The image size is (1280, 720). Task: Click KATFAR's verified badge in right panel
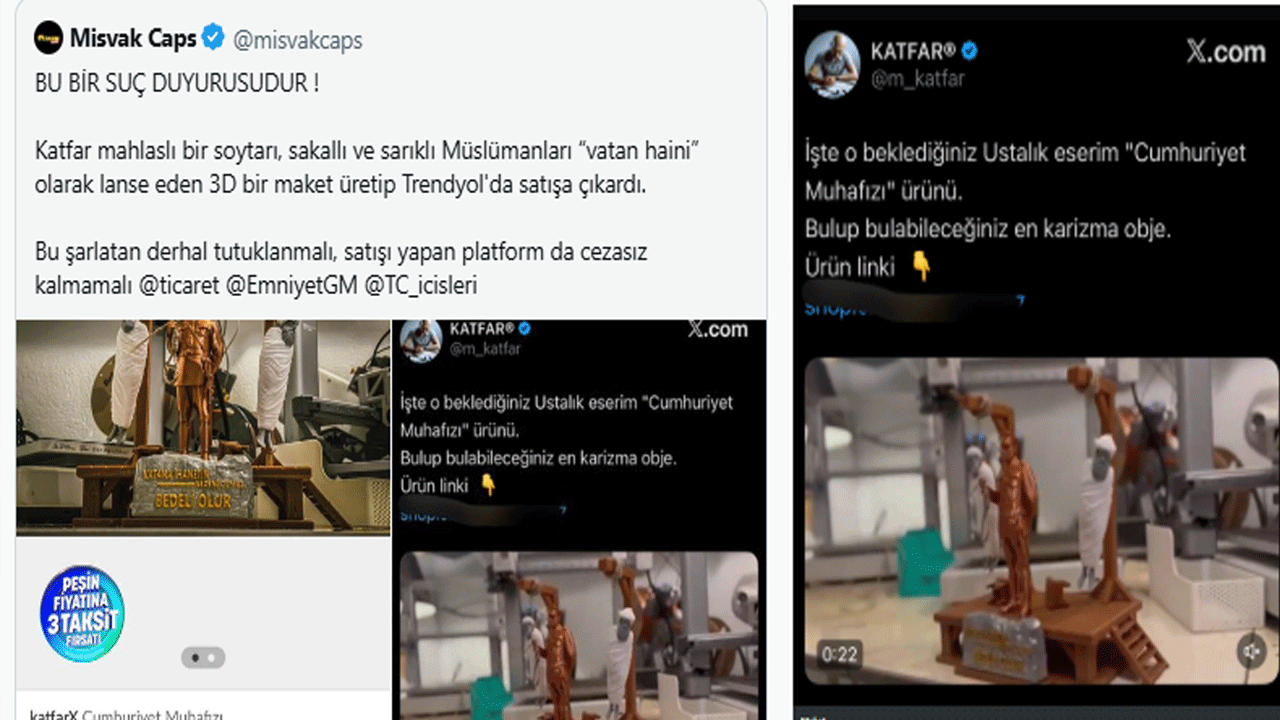pos(969,51)
